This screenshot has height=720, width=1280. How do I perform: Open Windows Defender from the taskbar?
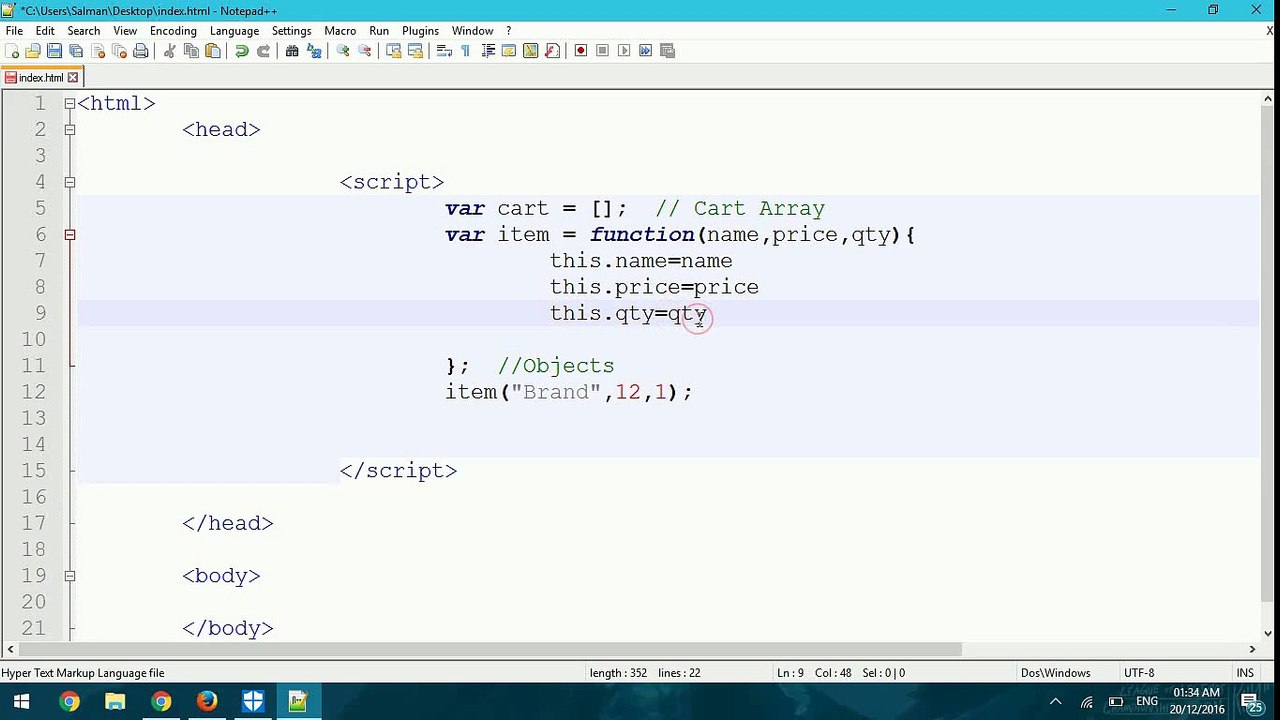(x=252, y=701)
